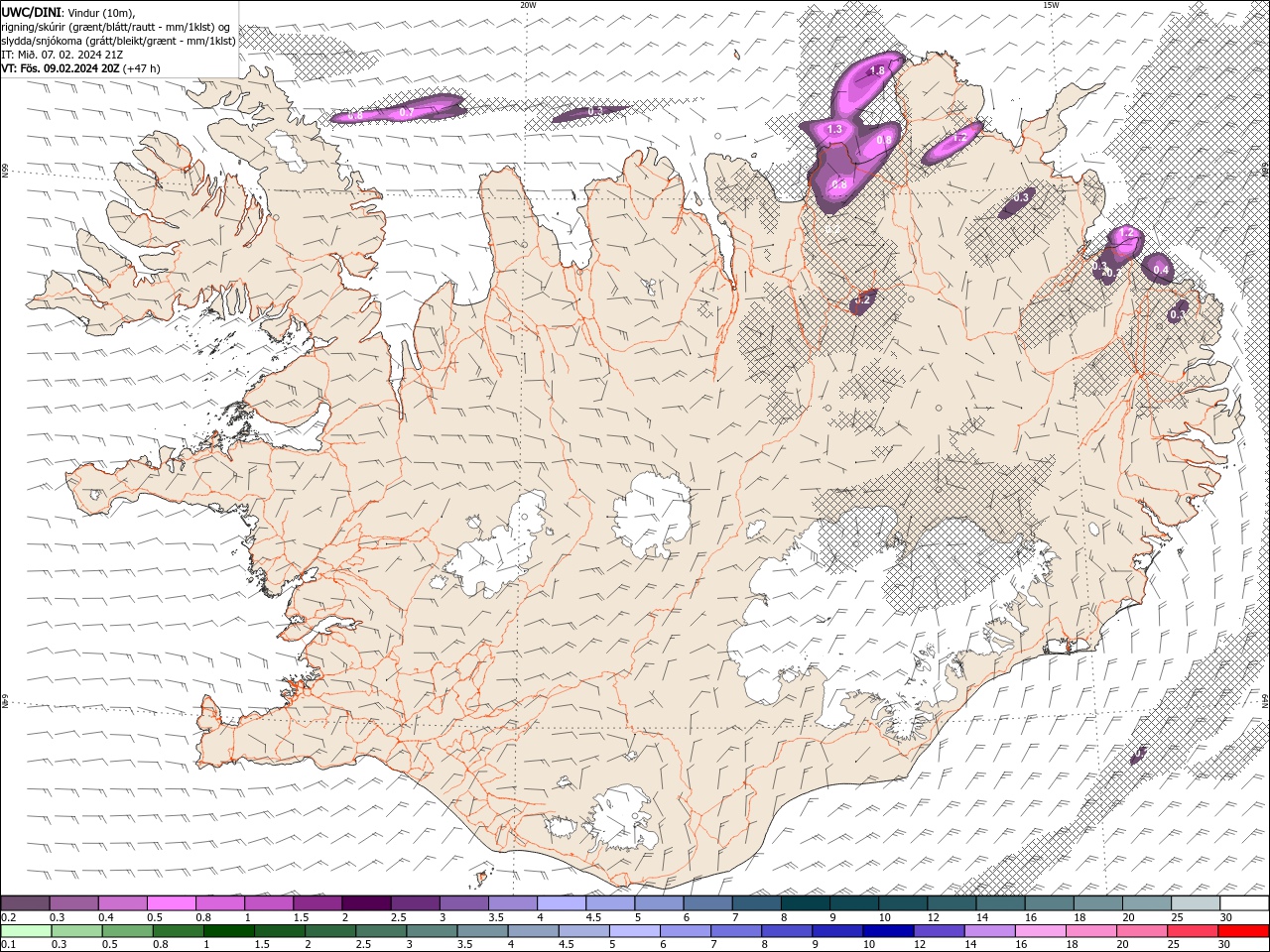The image size is (1270, 952).
Task: Click the '4.5' label on the upper scale
Action: pyautogui.click(x=593, y=917)
